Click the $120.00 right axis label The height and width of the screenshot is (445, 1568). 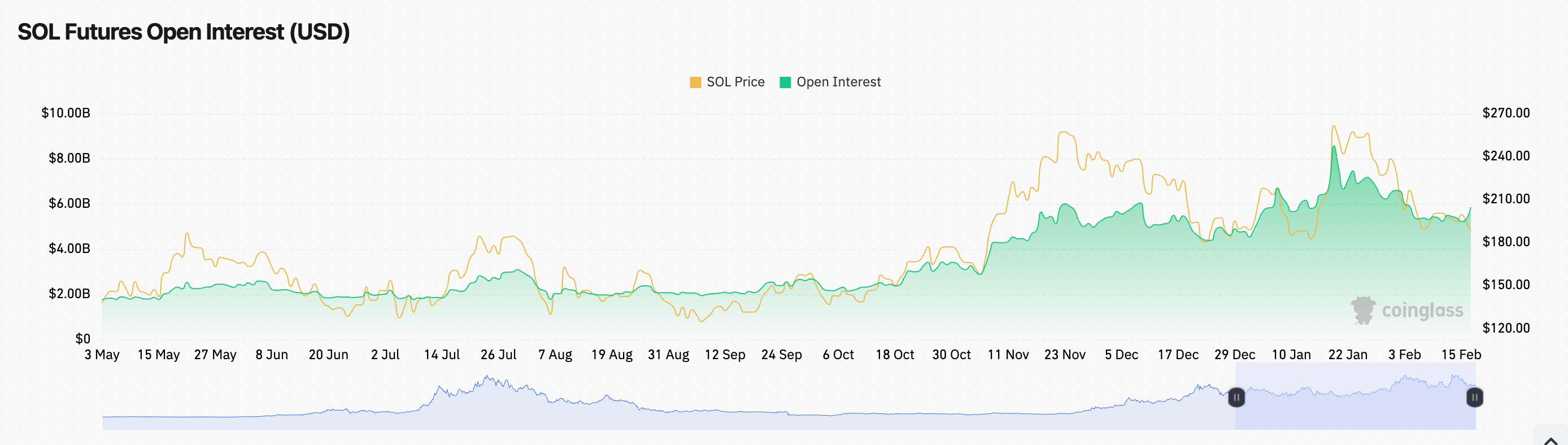click(1506, 328)
